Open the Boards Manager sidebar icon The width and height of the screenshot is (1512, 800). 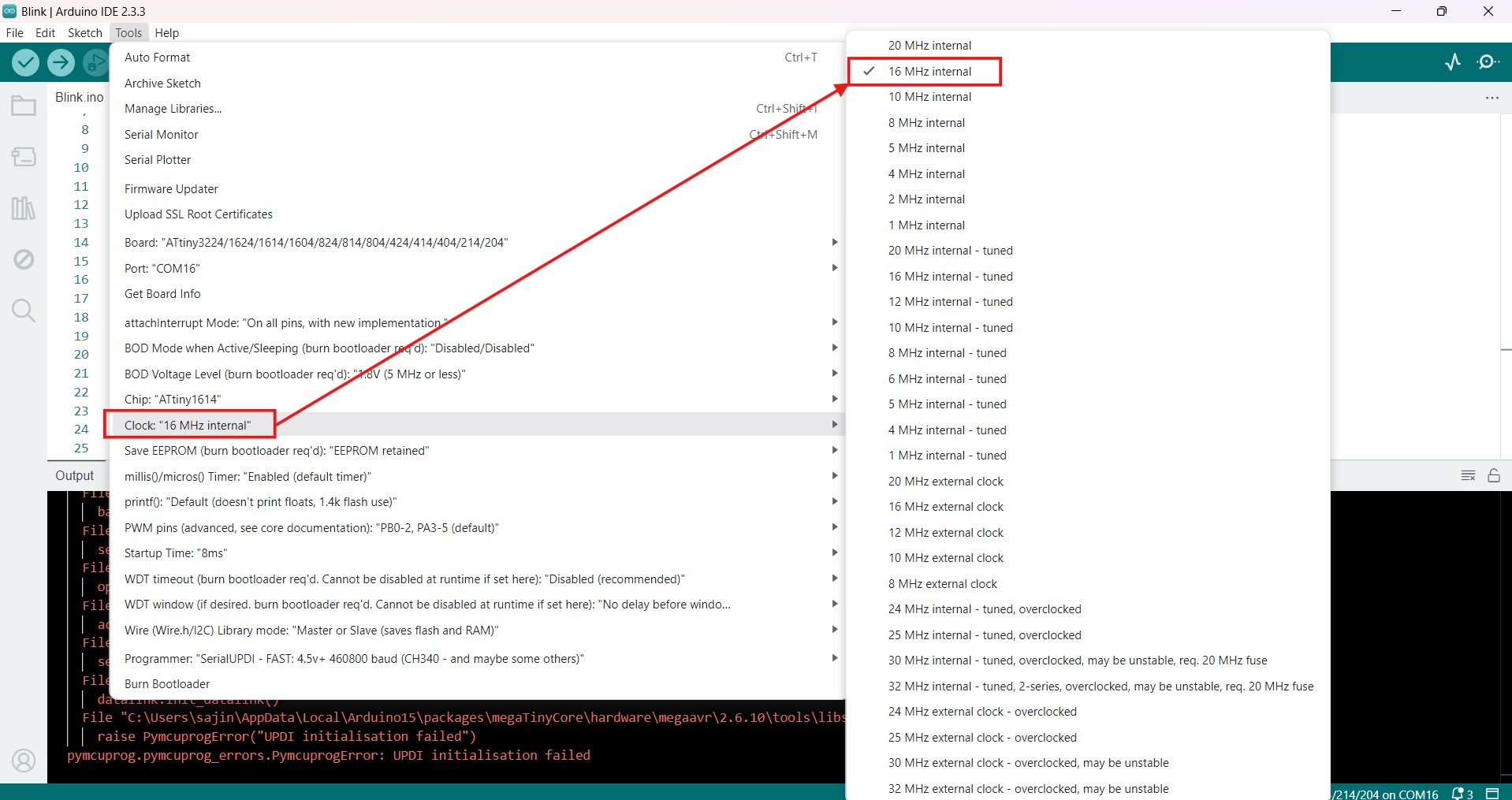click(24, 157)
